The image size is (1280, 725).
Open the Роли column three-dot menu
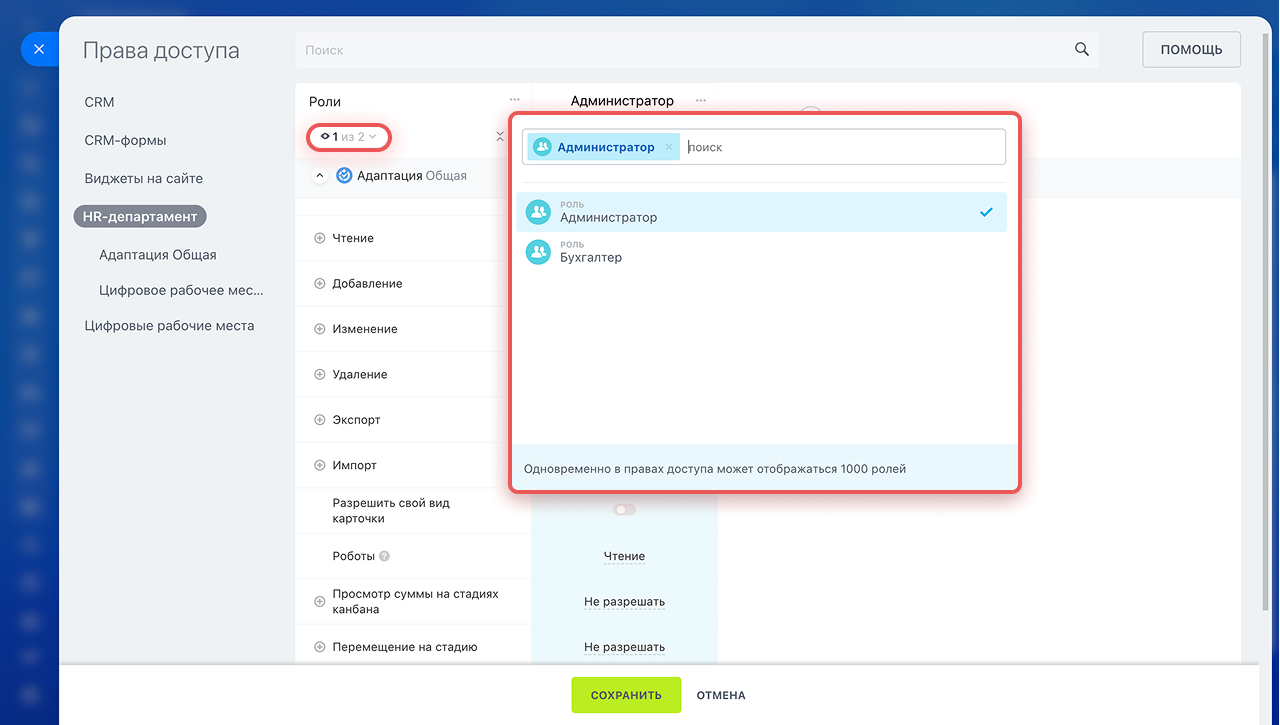tap(514, 100)
